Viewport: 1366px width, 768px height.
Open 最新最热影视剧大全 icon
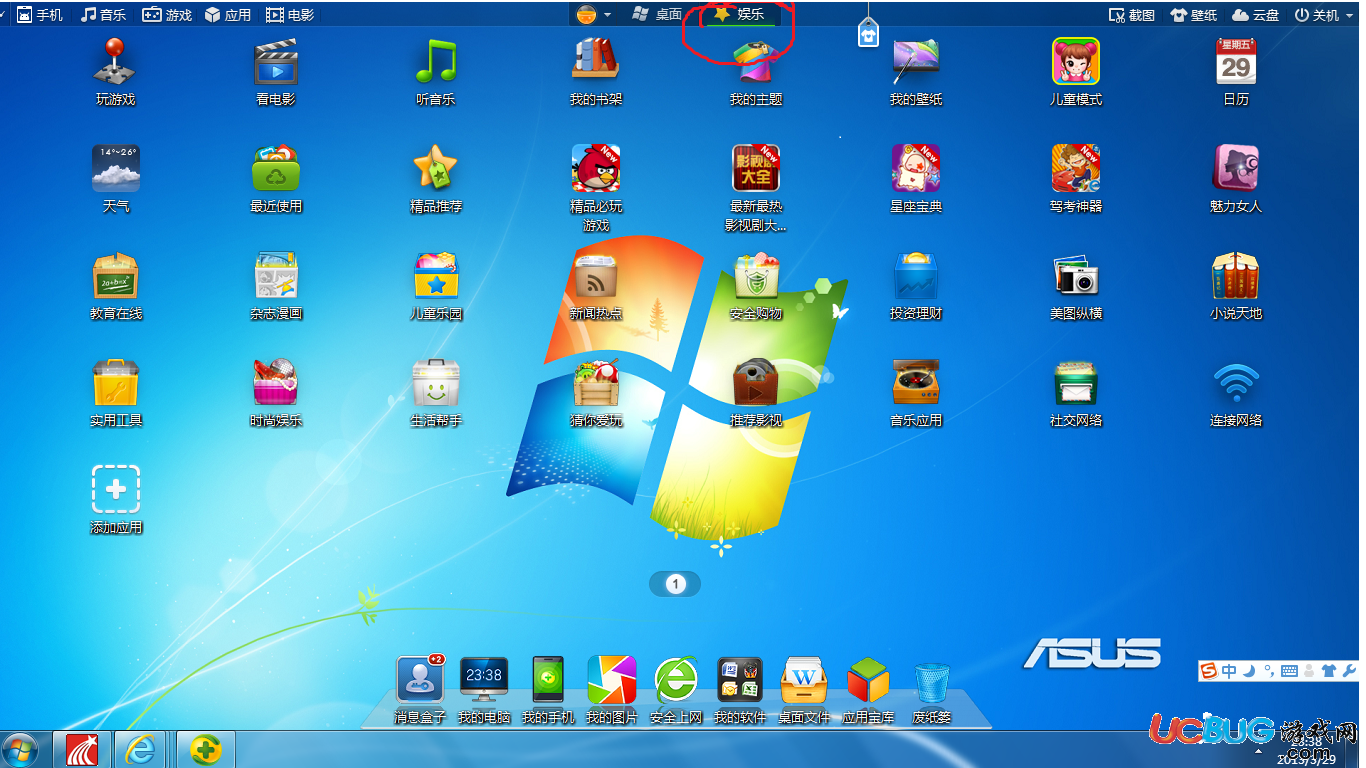tap(756, 168)
